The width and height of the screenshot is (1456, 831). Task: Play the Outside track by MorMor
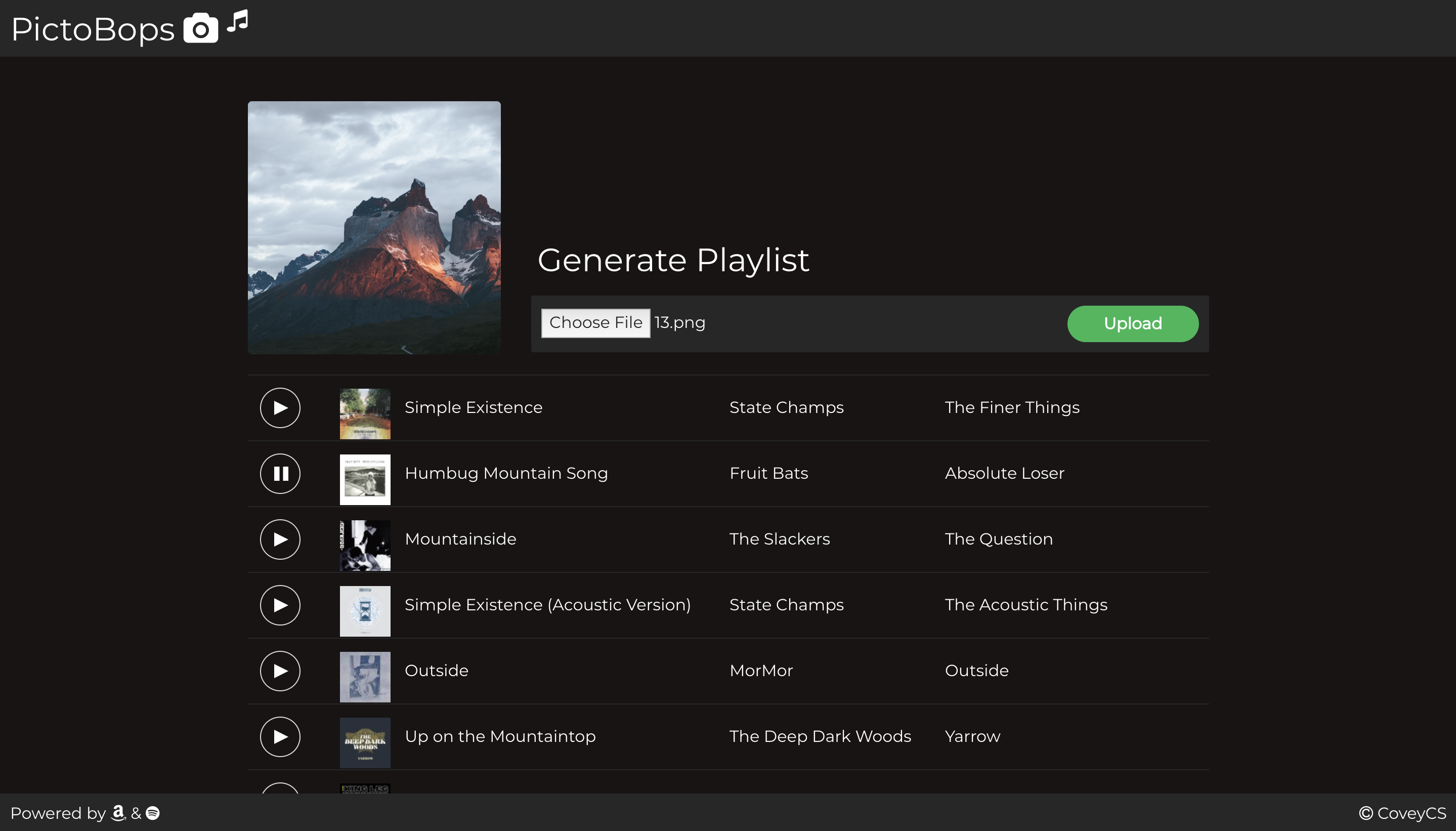click(x=280, y=671)
